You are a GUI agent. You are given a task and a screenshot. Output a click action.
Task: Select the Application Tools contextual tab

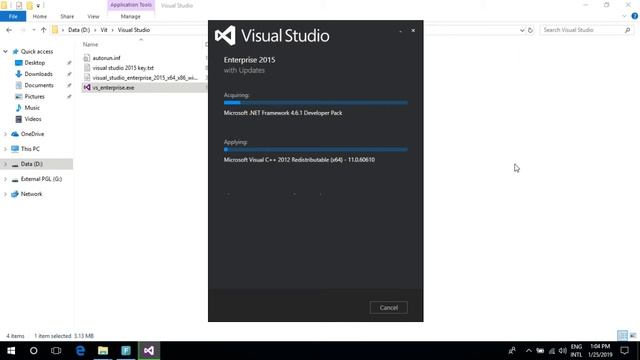(131, 5)
